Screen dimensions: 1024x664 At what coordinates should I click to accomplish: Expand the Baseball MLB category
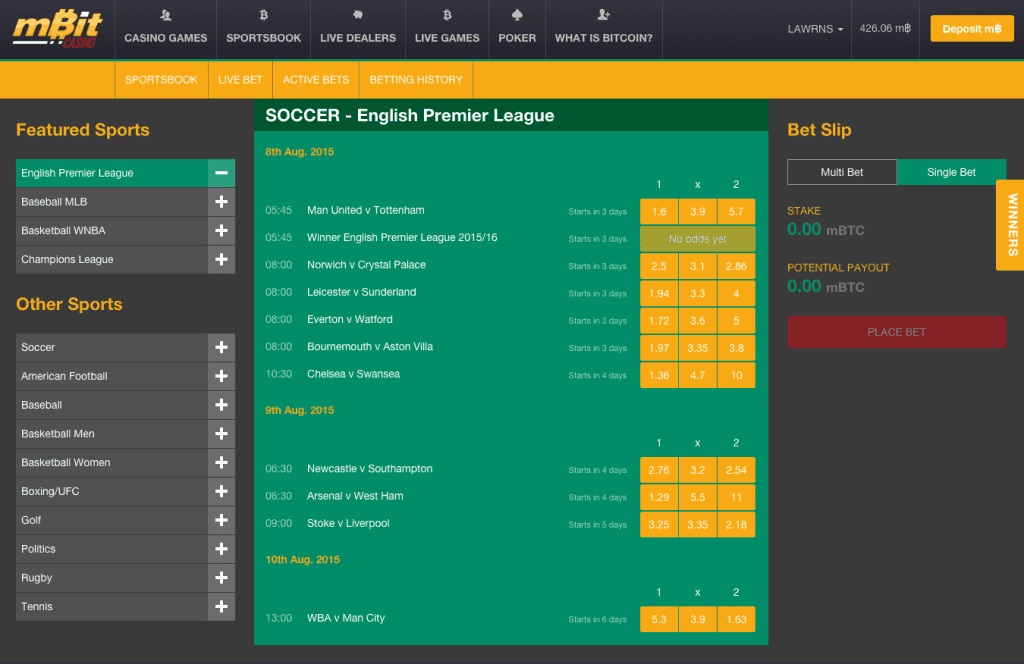coord(221,202)
